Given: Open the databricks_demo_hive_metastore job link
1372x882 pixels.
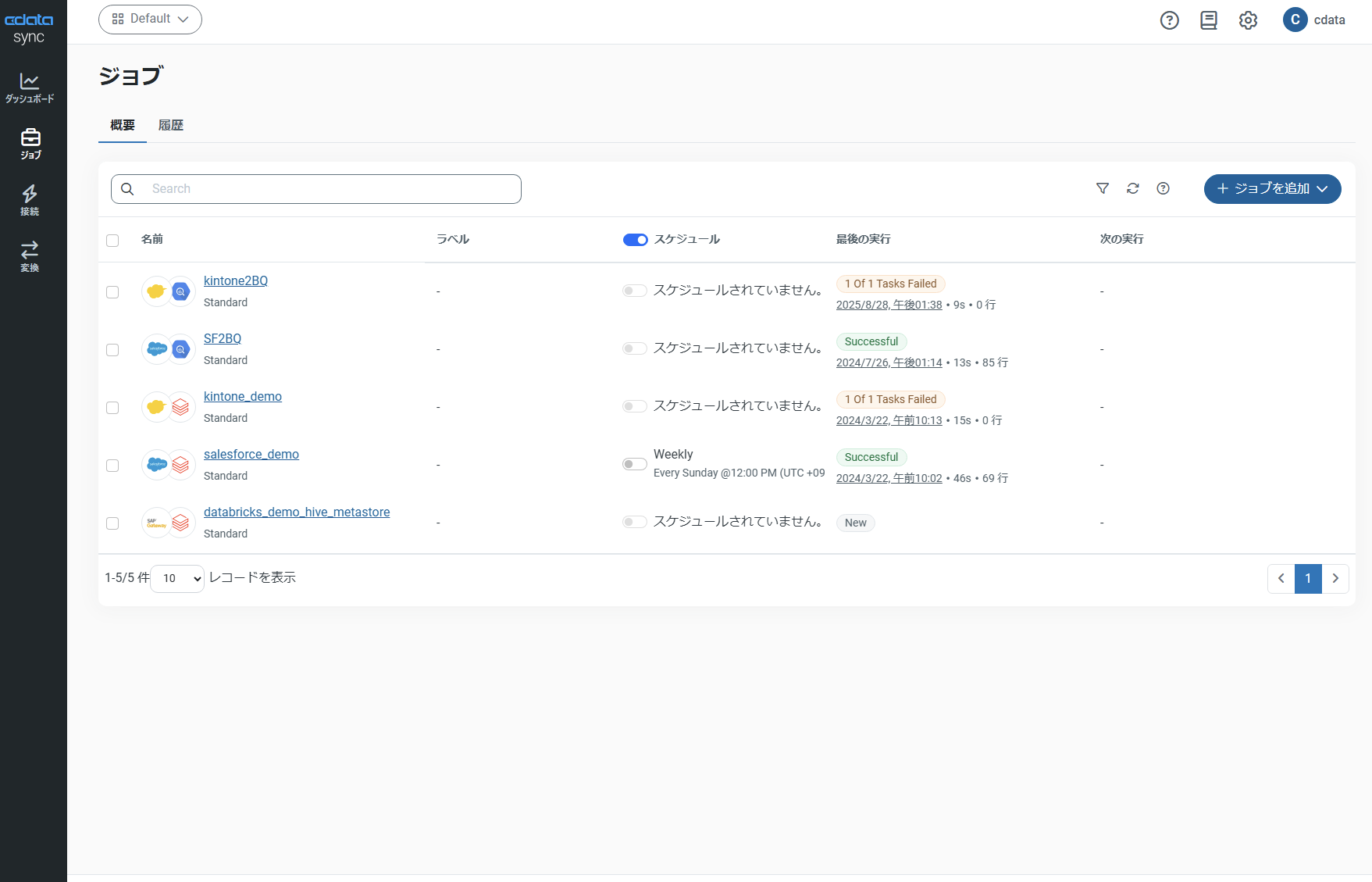Looking at the screenshot, I should point(297,512).
